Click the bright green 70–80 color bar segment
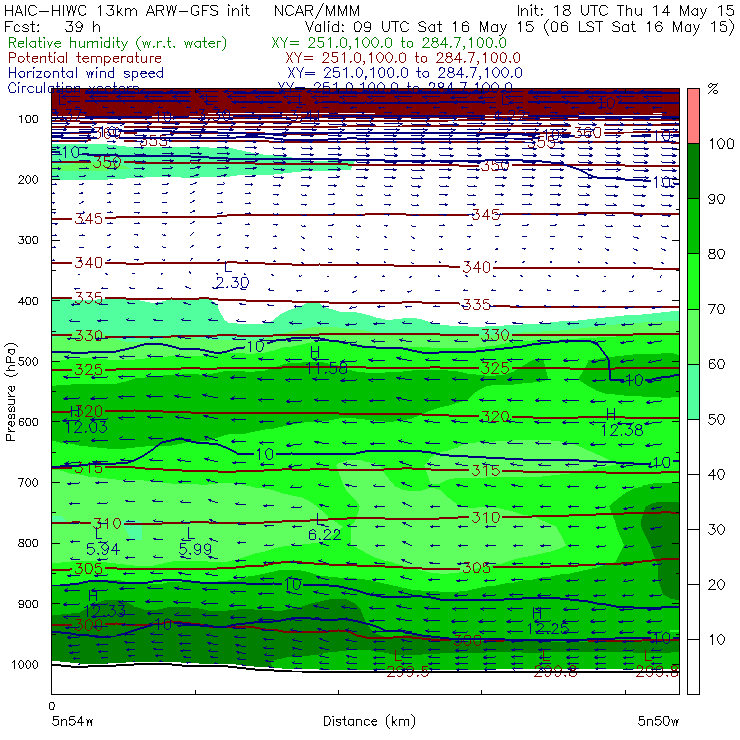 coord(693,281)
